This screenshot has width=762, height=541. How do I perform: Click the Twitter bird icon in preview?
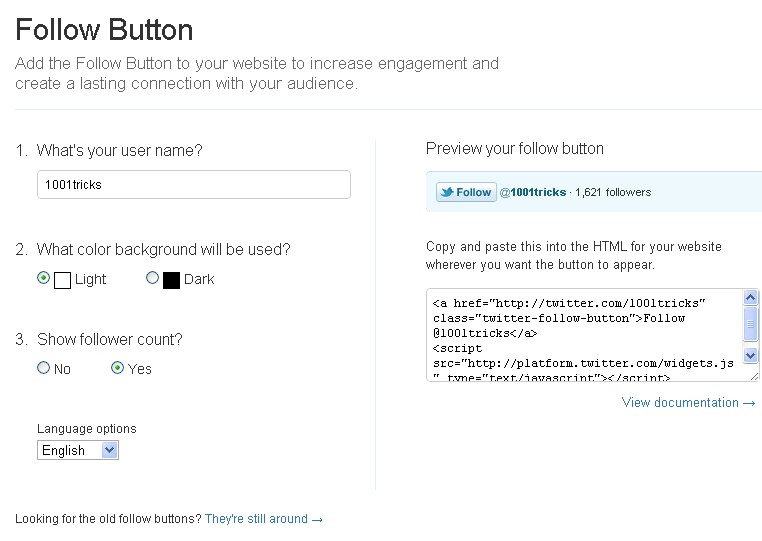(446, 192)
